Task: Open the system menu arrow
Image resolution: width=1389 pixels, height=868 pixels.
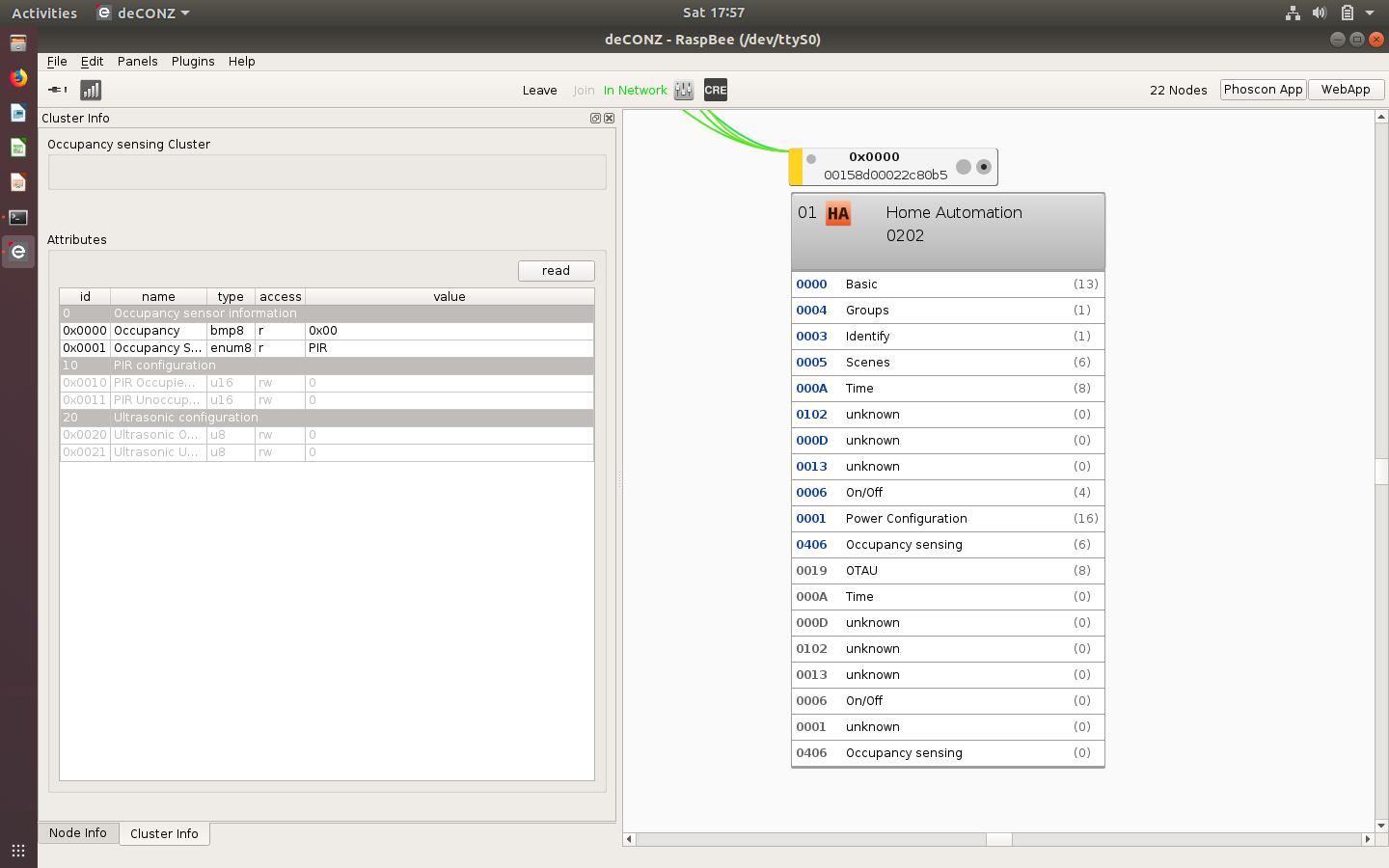Action: point(1370,13)
